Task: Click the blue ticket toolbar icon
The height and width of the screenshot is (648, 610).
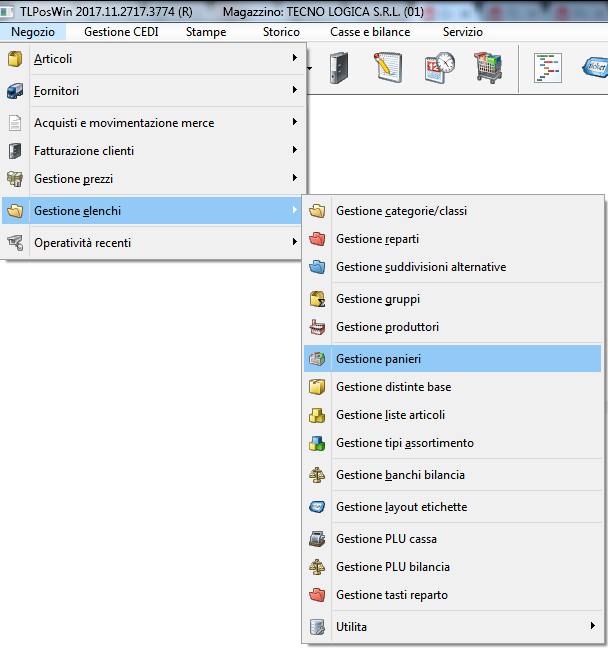Action: [594, 68]
